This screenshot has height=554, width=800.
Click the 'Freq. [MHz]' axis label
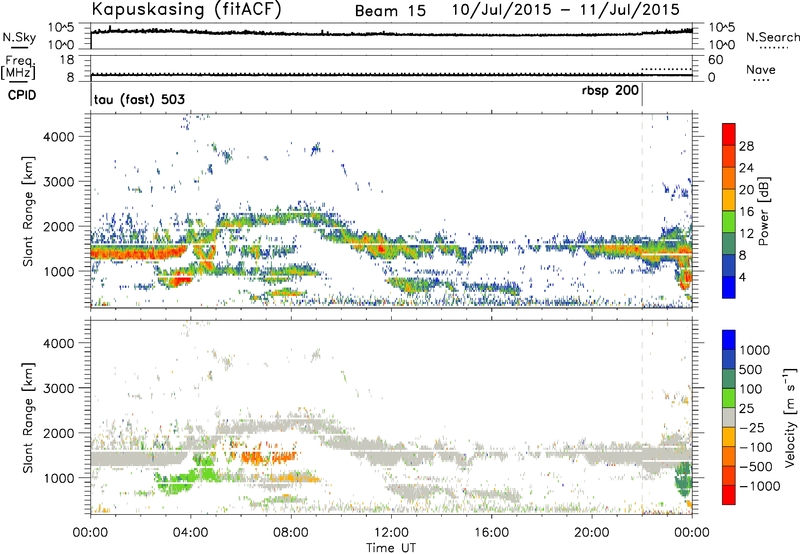pos(19,67)
